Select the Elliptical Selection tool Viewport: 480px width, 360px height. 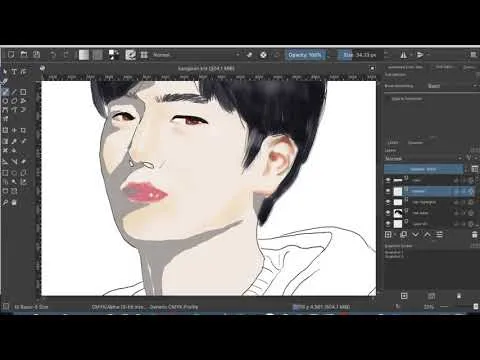pos(14,173)
